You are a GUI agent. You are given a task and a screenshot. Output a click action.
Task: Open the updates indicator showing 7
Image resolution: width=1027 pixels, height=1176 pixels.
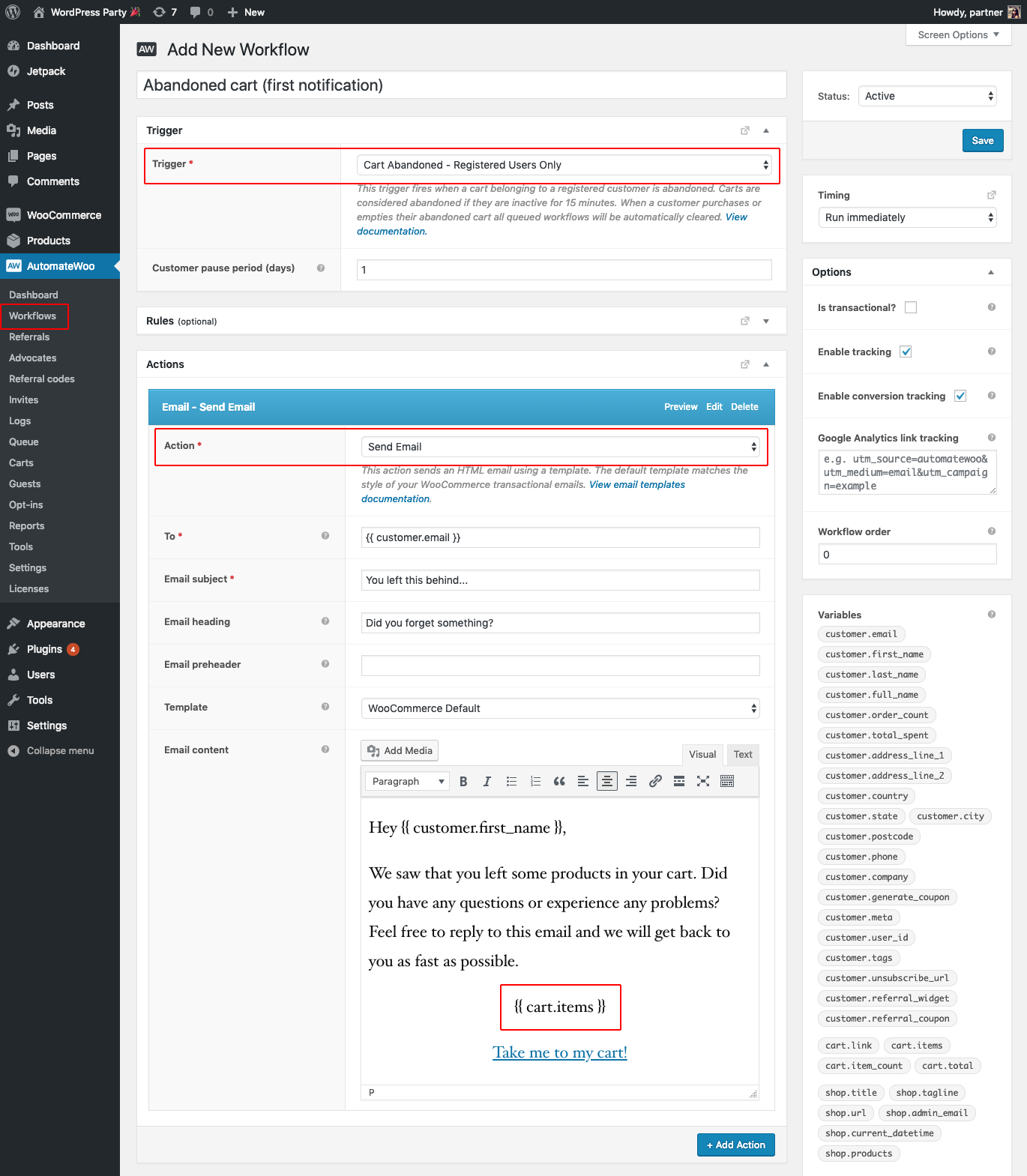pos(165,12)
